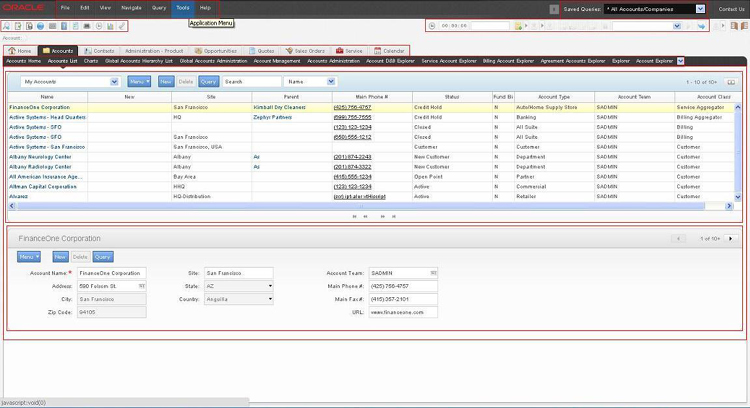This screenshot has width=750, height=408.
Task: Click the Account Name input field
Action: (111, 273)
